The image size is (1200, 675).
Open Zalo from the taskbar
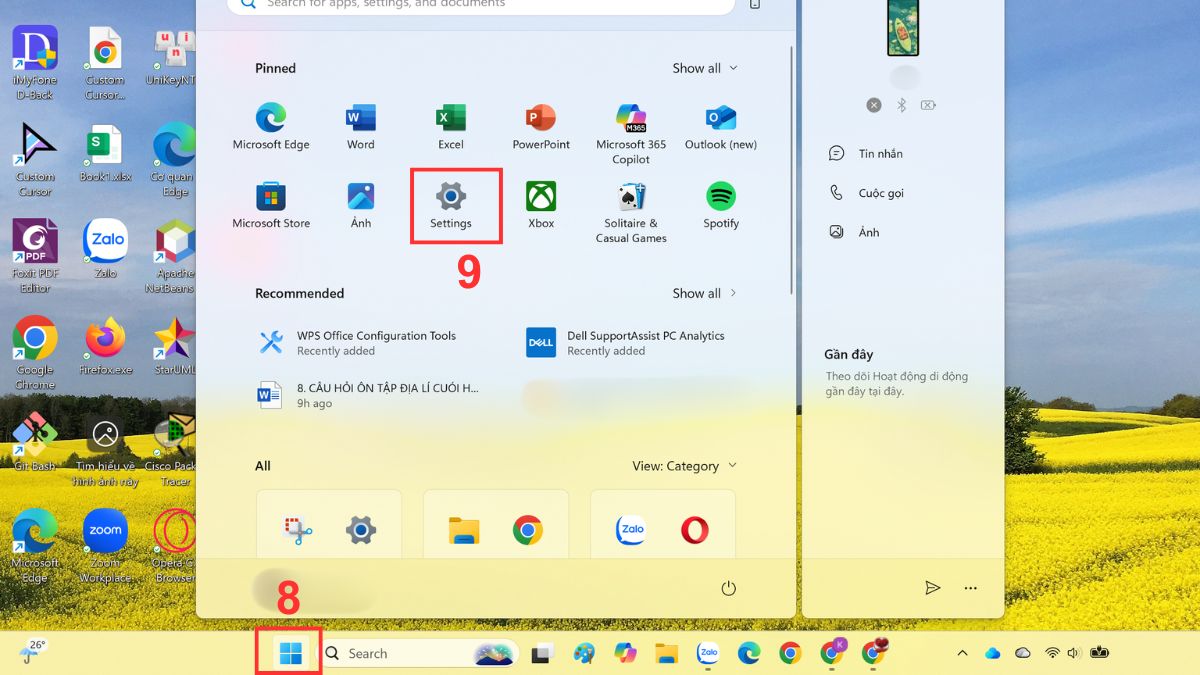708,653
